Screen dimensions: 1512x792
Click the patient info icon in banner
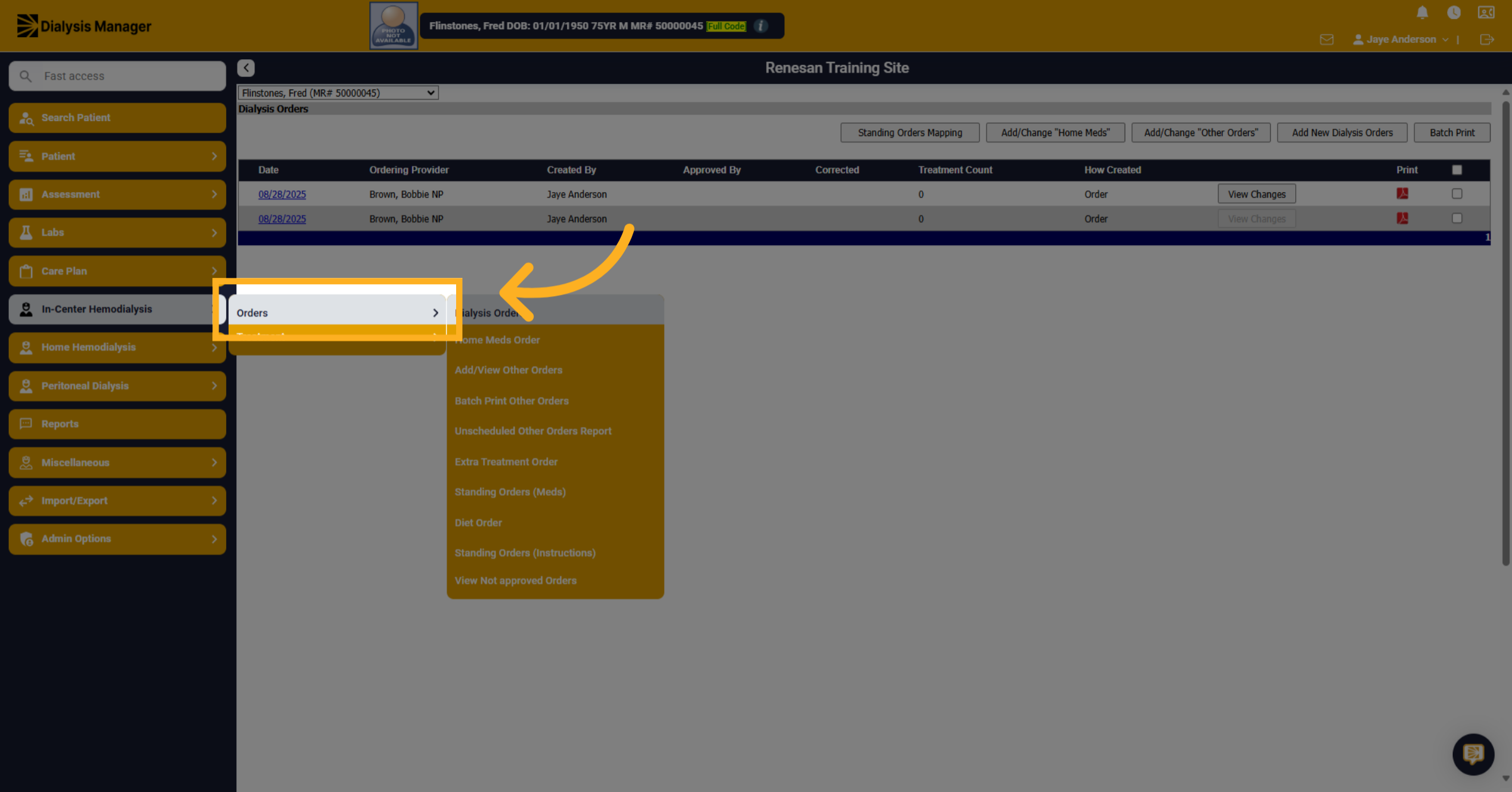point(761,26)
